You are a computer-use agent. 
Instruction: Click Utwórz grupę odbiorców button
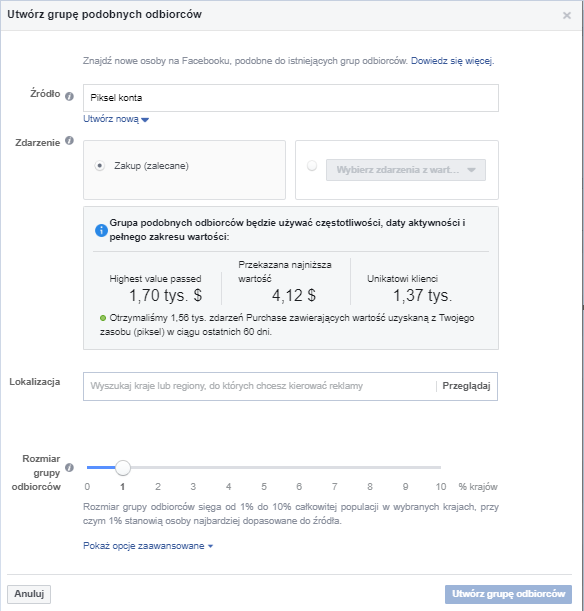pos(508,594)
